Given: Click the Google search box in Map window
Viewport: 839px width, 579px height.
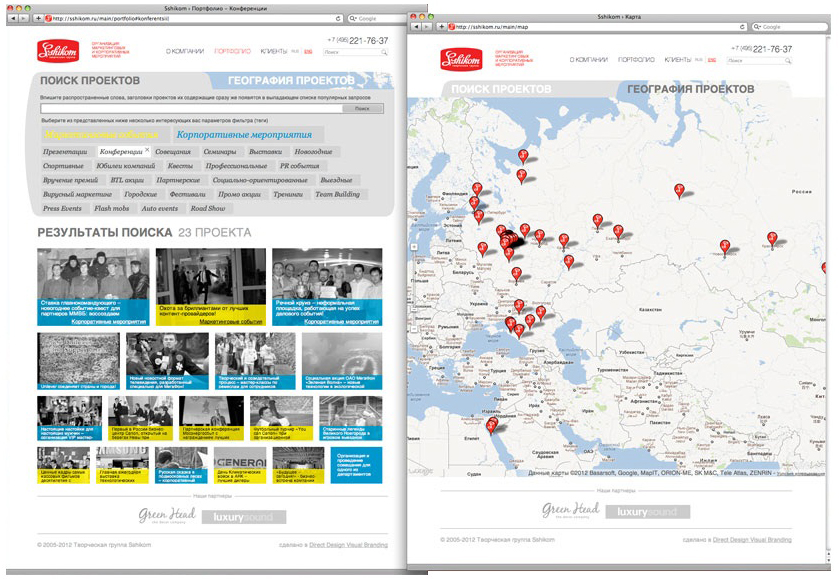Looking at the screenshot, I should [x=790, y=27].
